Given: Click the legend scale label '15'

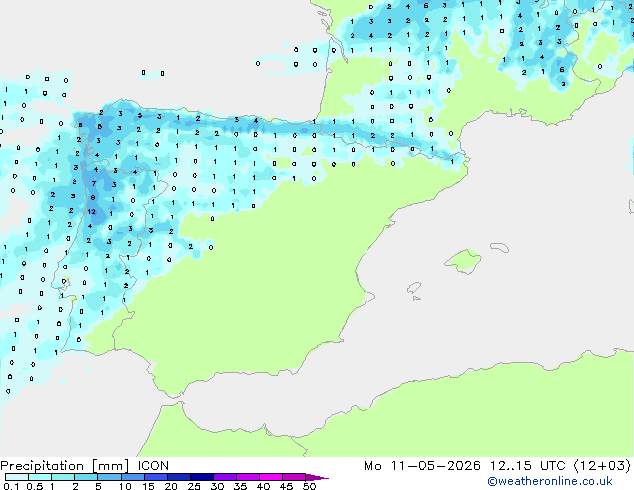Looking at the screenshot, I should click(x=148, y=486).
